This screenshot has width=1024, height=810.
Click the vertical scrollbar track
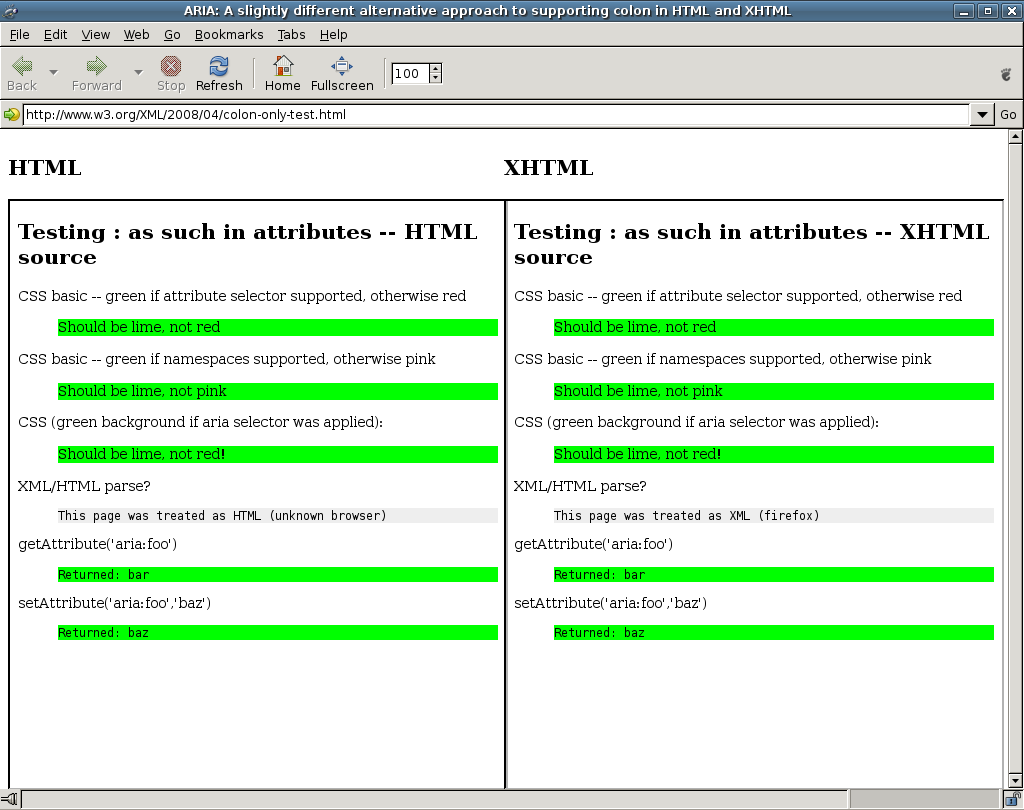tap(1015, 459)
